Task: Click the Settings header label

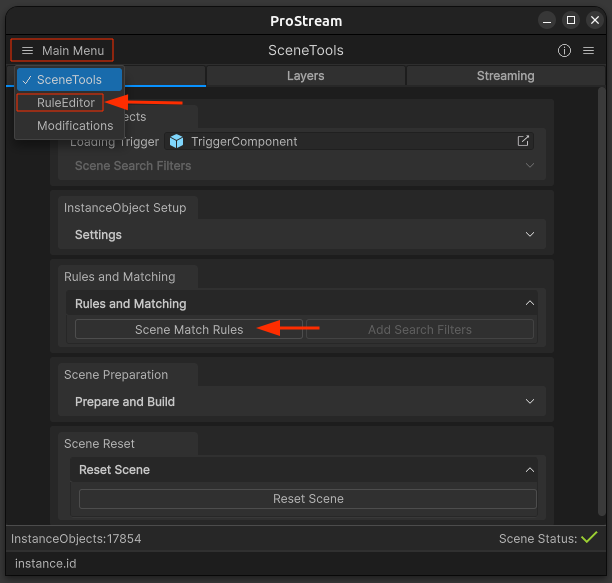Action: (x=98, y=235)
